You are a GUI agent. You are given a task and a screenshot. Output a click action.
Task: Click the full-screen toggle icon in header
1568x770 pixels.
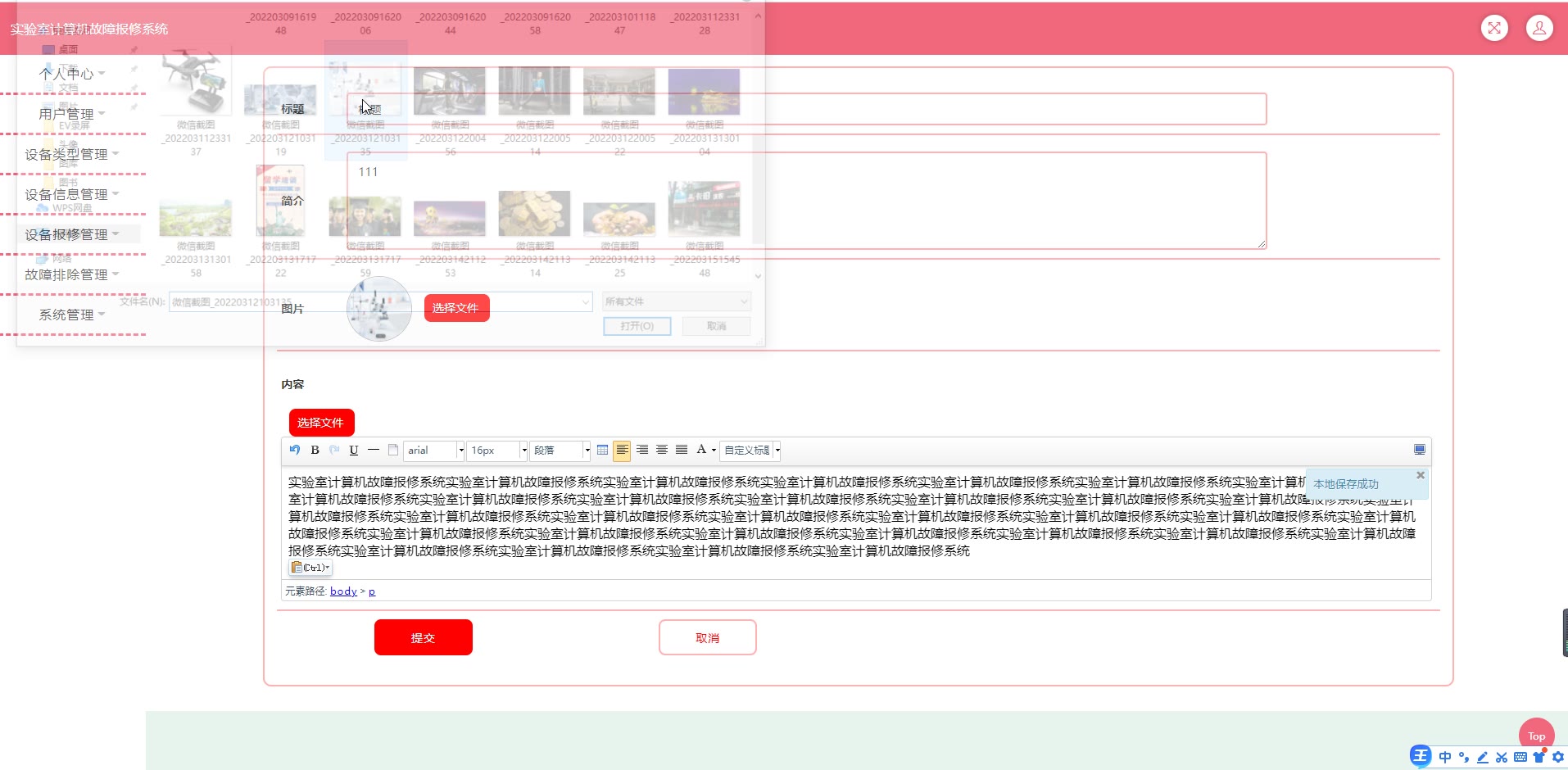click(x=1494, y=28)
